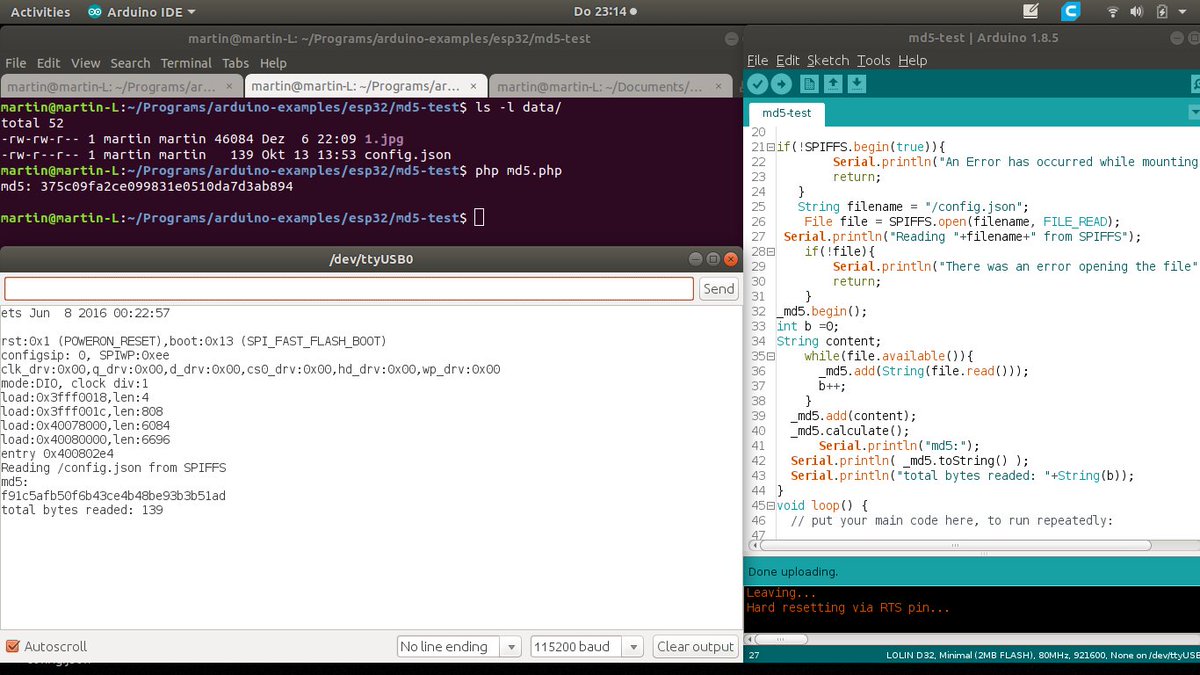The image size is (1200, 675).
Task: Open Arduino File menu
Action: (x=757, y=60)
